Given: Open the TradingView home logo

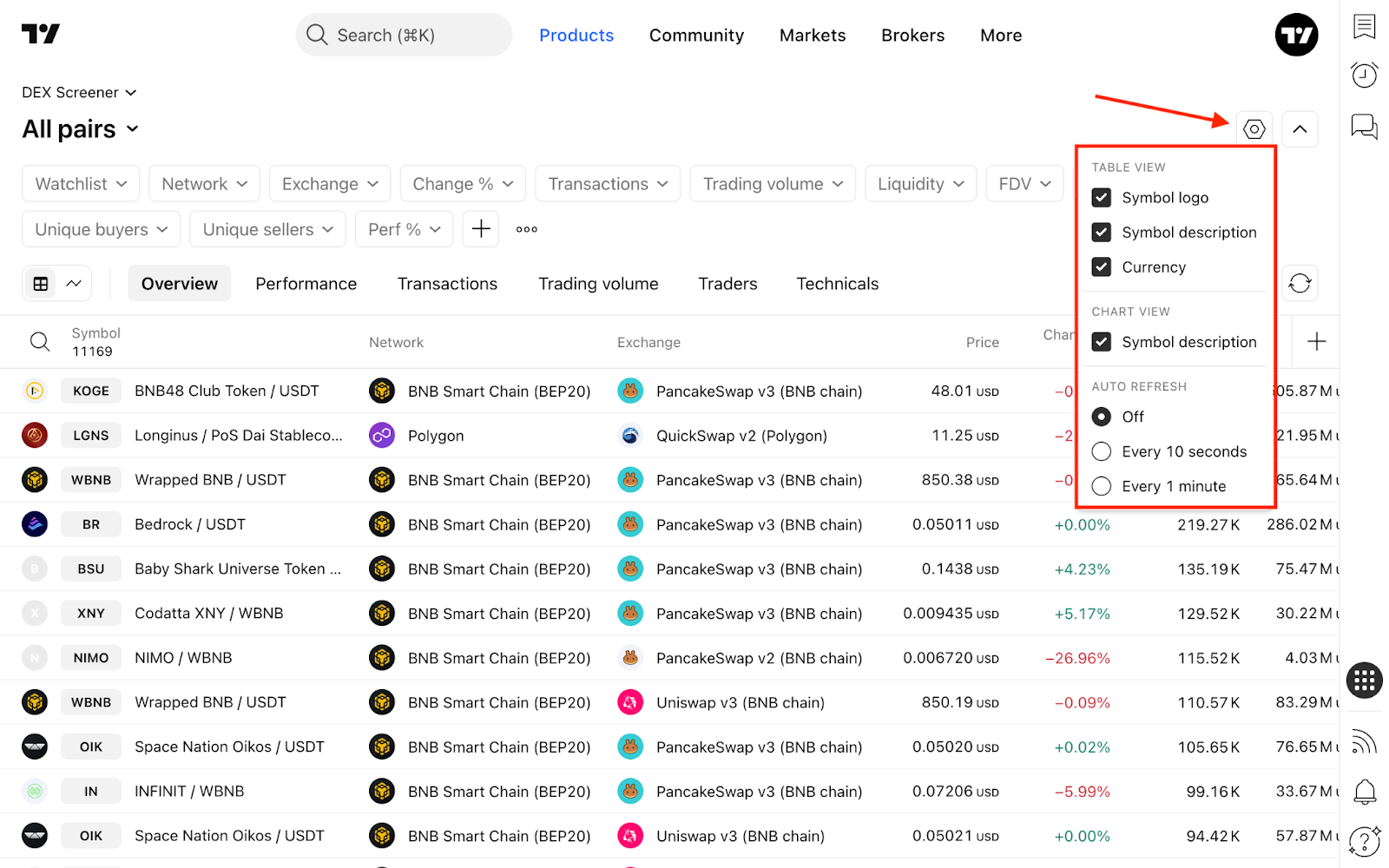Looking at the screenshot, I should click(x=41, y=34).
